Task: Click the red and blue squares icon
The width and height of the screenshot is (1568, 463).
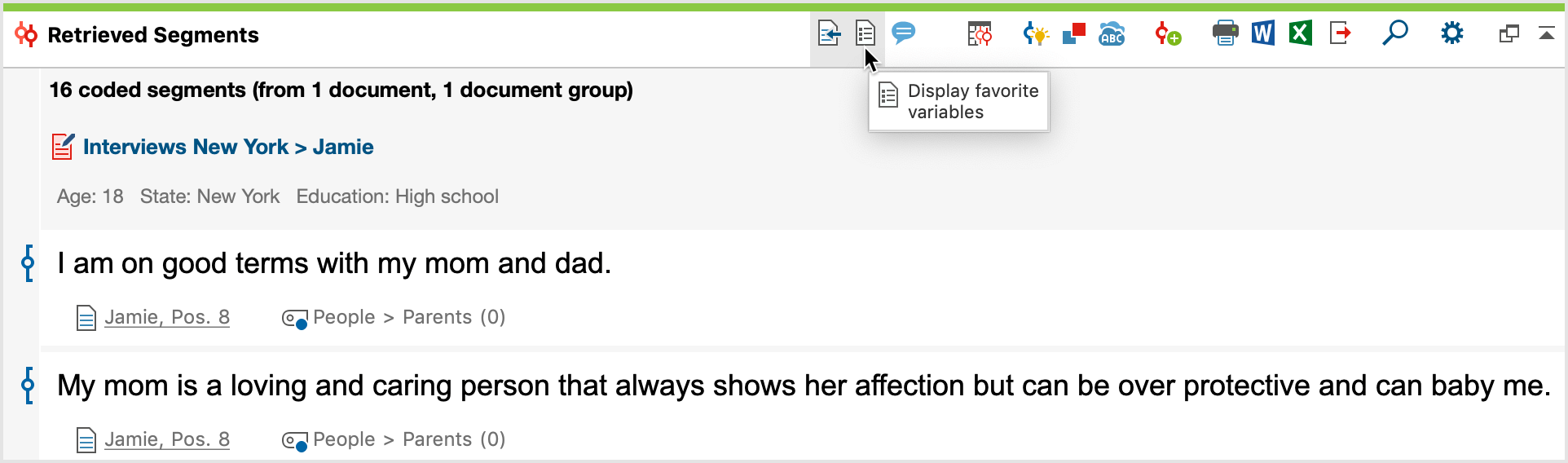Action: [x=1074, y=33]
